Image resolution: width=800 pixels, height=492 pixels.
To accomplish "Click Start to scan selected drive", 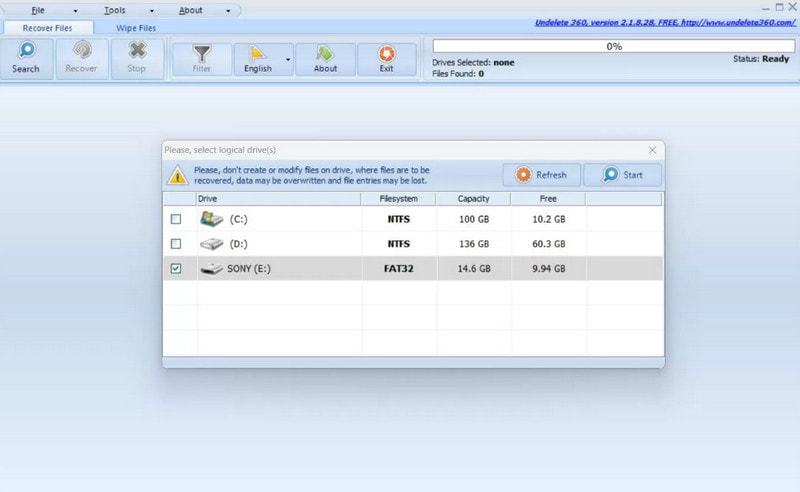I will pos(622,175).
